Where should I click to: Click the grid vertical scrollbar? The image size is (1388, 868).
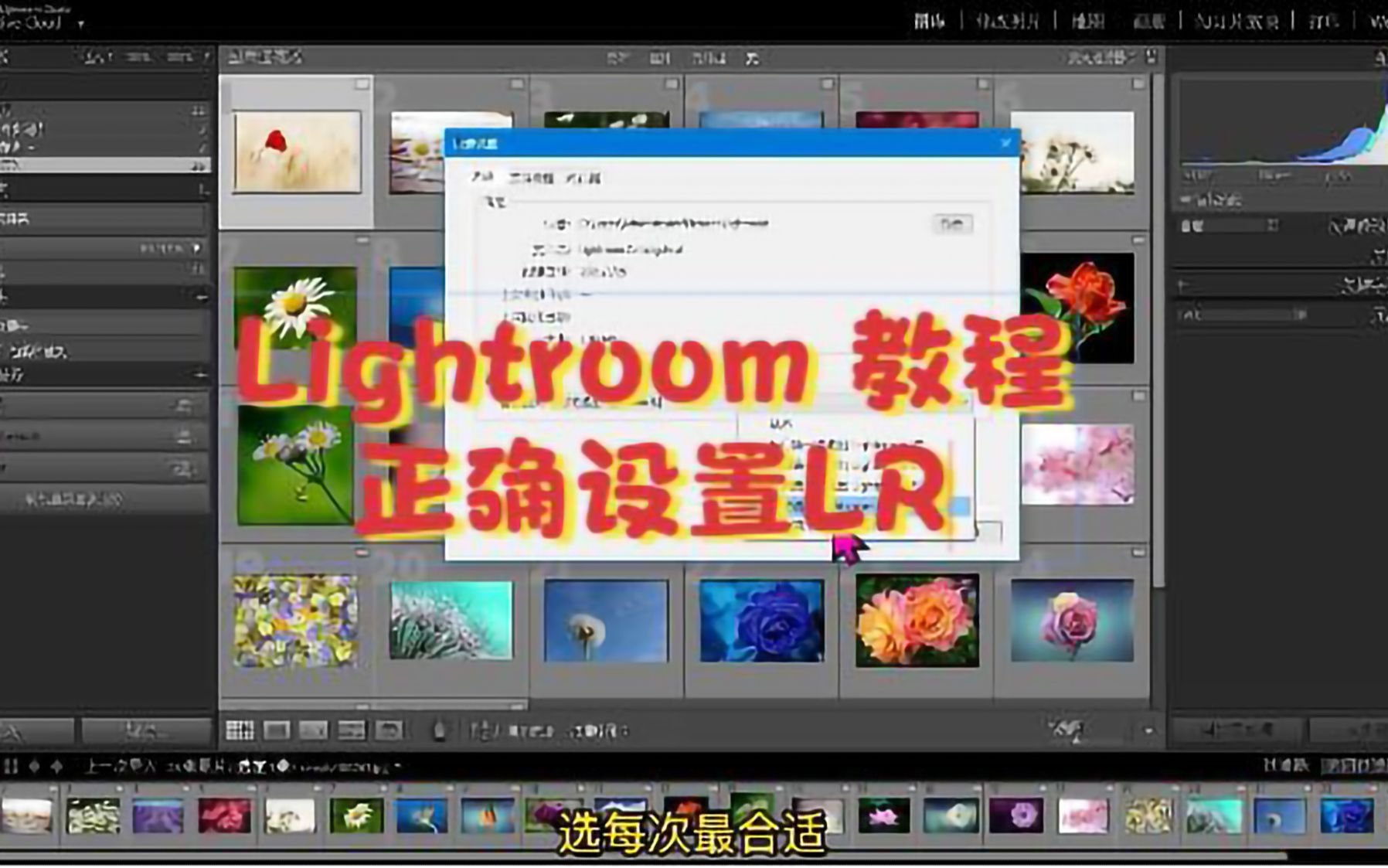[1158, 332]
